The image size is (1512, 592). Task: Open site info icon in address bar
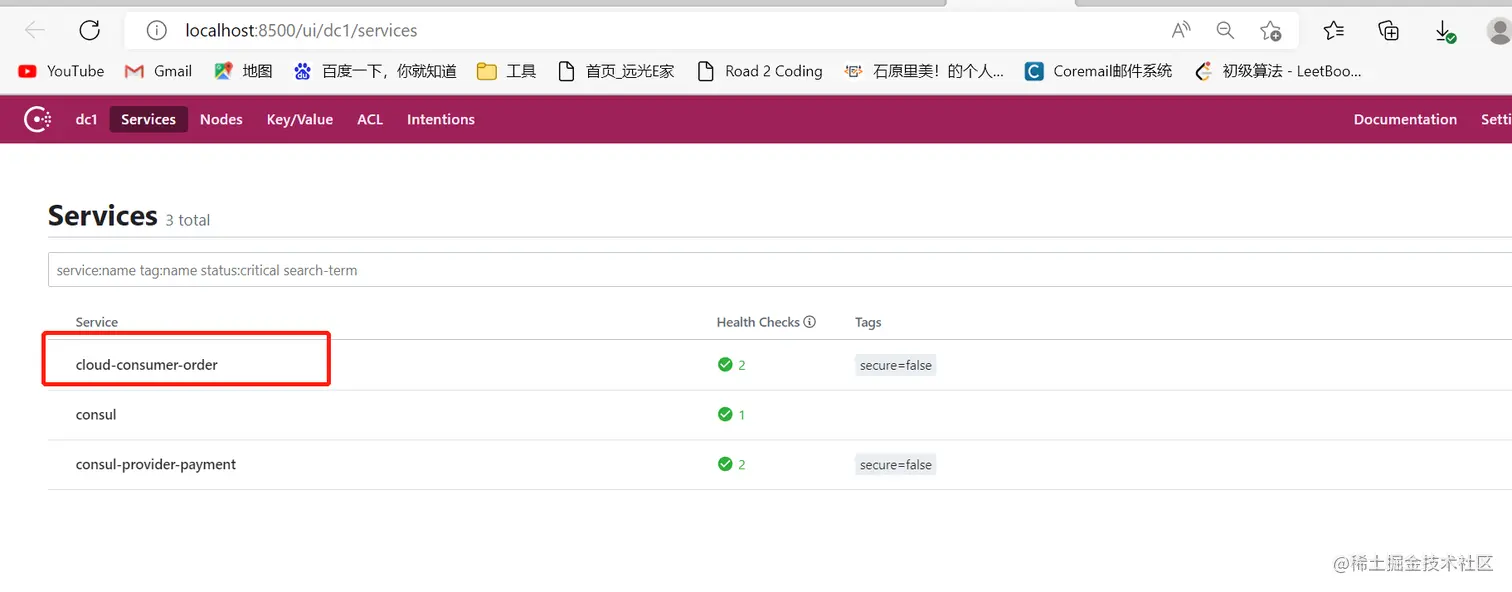(x=156, y=31)
